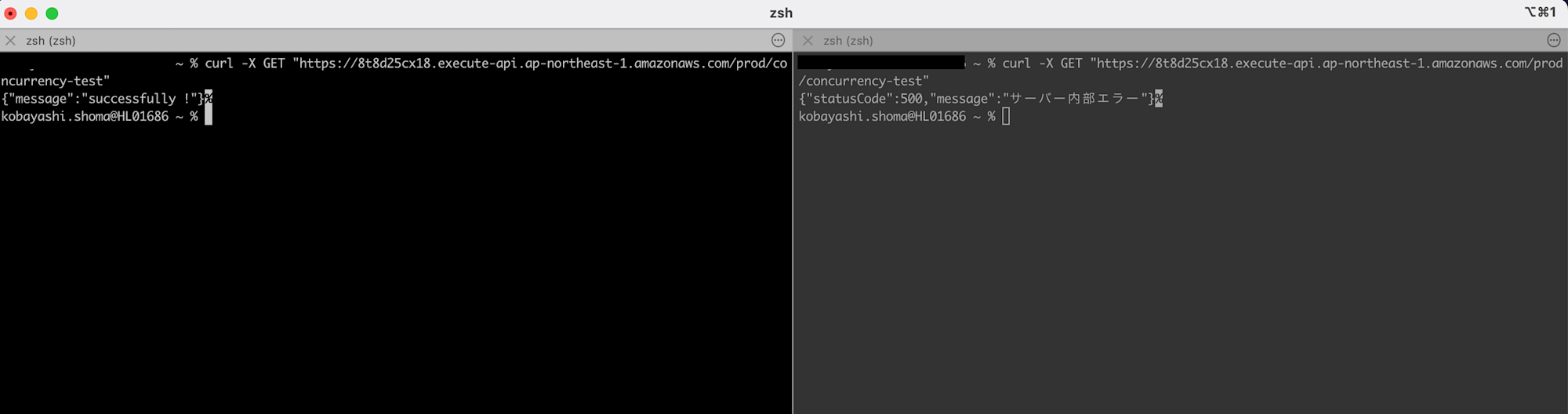
Task: Click the zsh window title text
Action: pyautogui.click(x=781, y=13)
